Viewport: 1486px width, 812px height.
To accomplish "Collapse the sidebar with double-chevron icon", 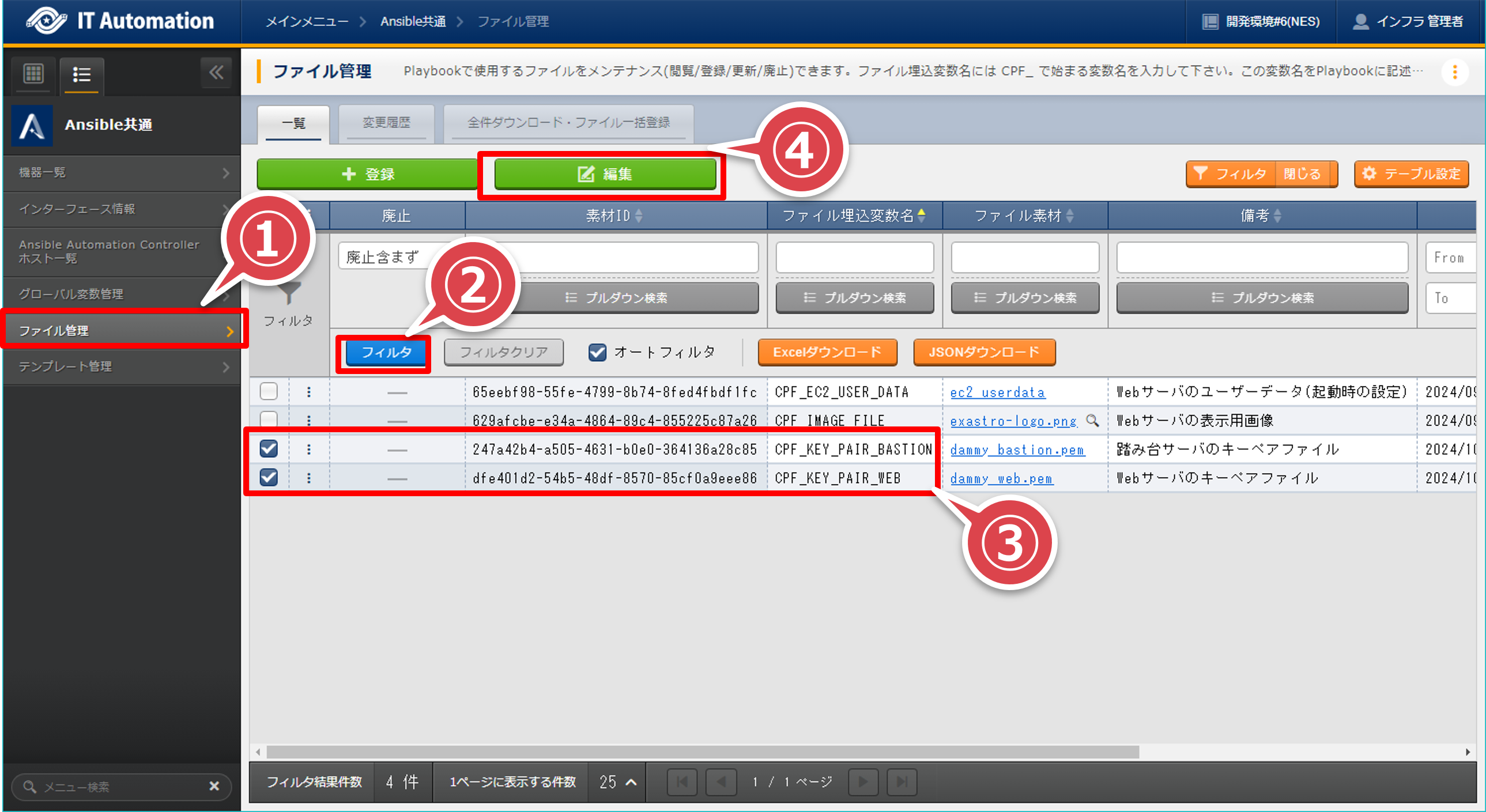I will click(216, 73).
